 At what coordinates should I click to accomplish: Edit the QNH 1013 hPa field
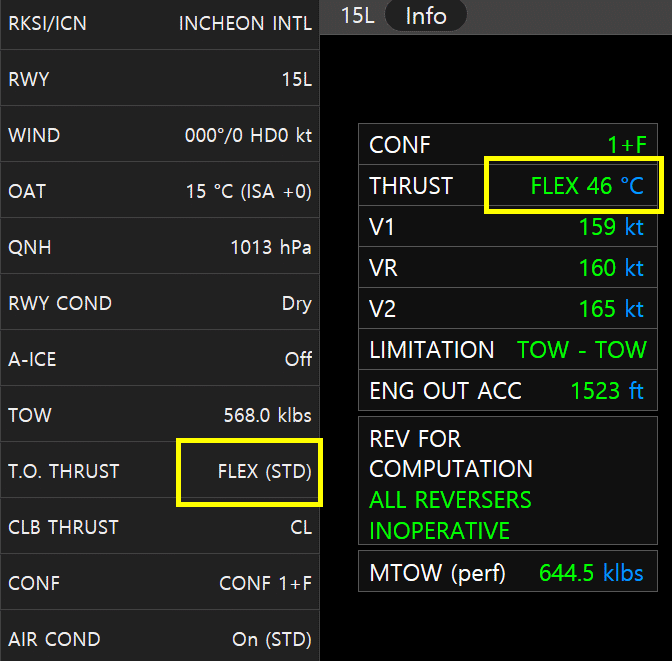[x=160, y=247]
